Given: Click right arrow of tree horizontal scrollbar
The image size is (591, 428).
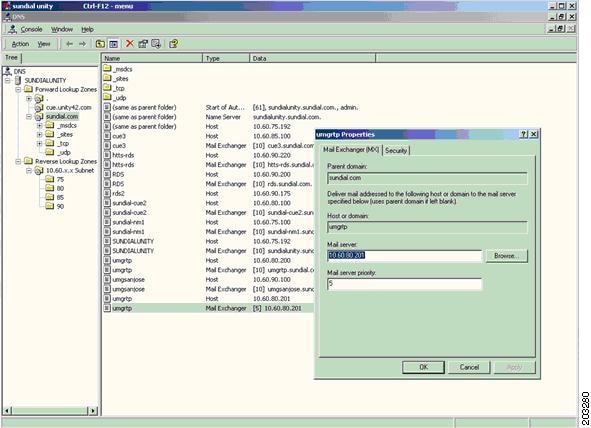Looking at the screenshot, I should [93, 411].
